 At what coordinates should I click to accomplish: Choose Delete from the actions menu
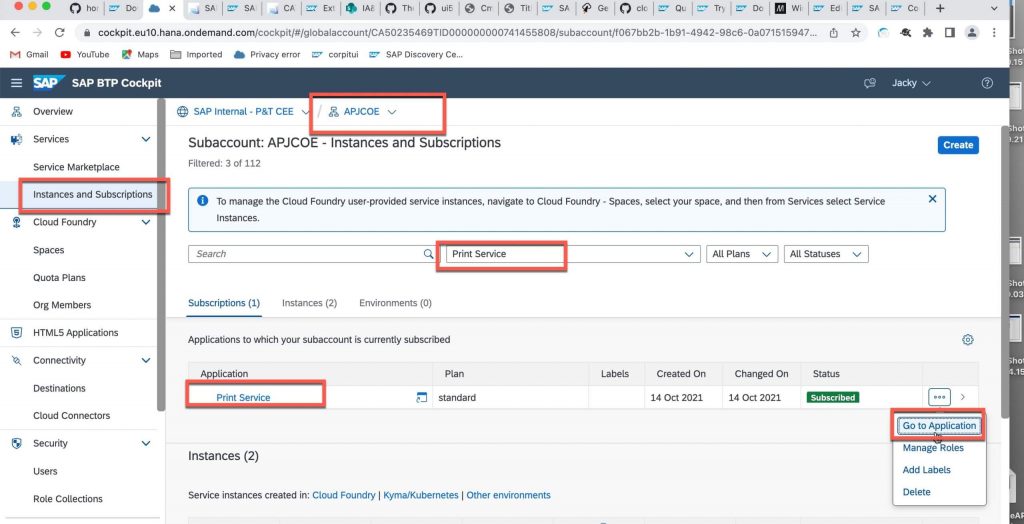(916, 492)
